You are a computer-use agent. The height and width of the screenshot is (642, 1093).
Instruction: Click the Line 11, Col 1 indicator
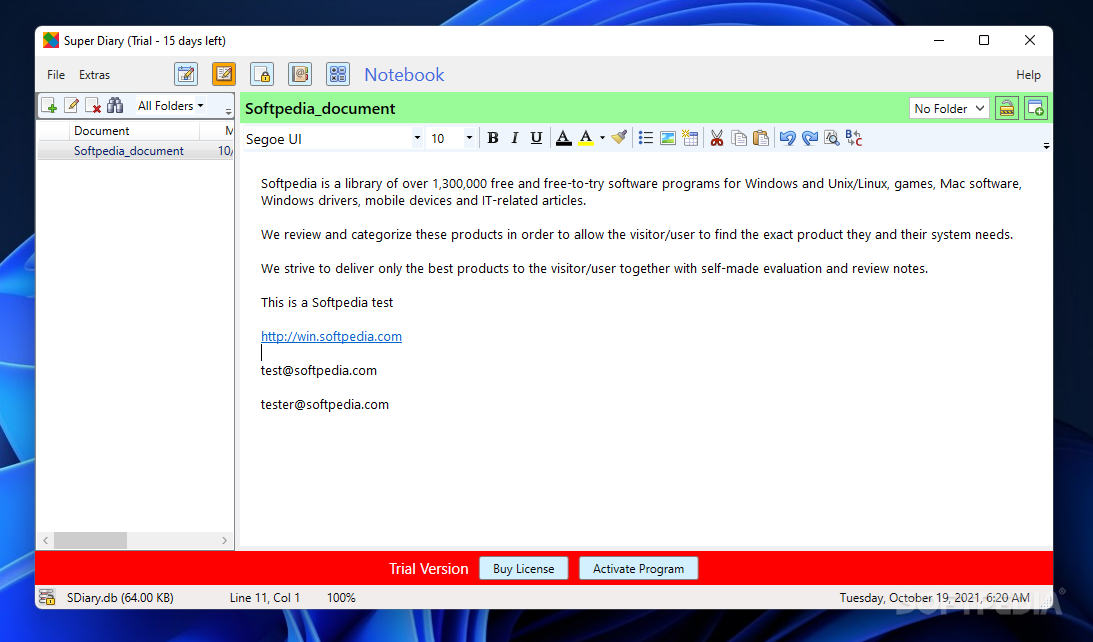tap(265, 597)
